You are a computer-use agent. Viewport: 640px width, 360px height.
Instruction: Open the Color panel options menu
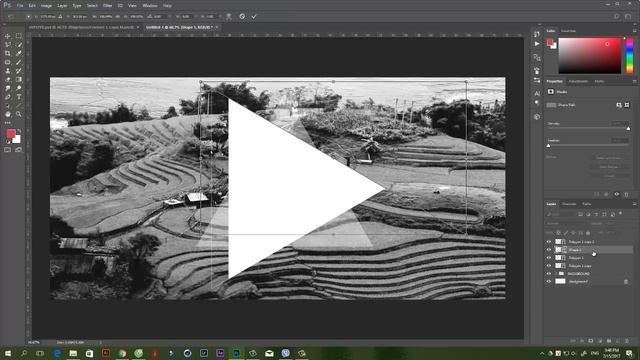634,31
